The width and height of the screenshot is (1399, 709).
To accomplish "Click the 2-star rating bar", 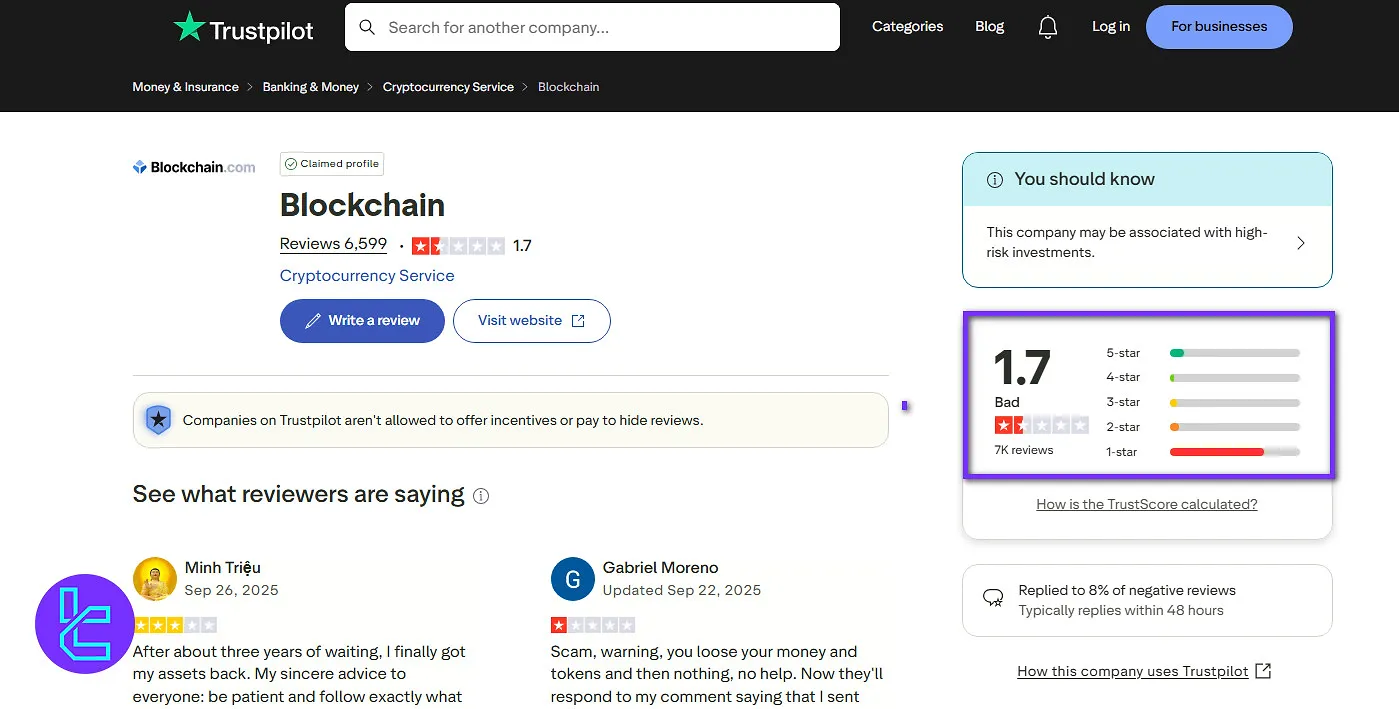I will [x=1233, y=428].
